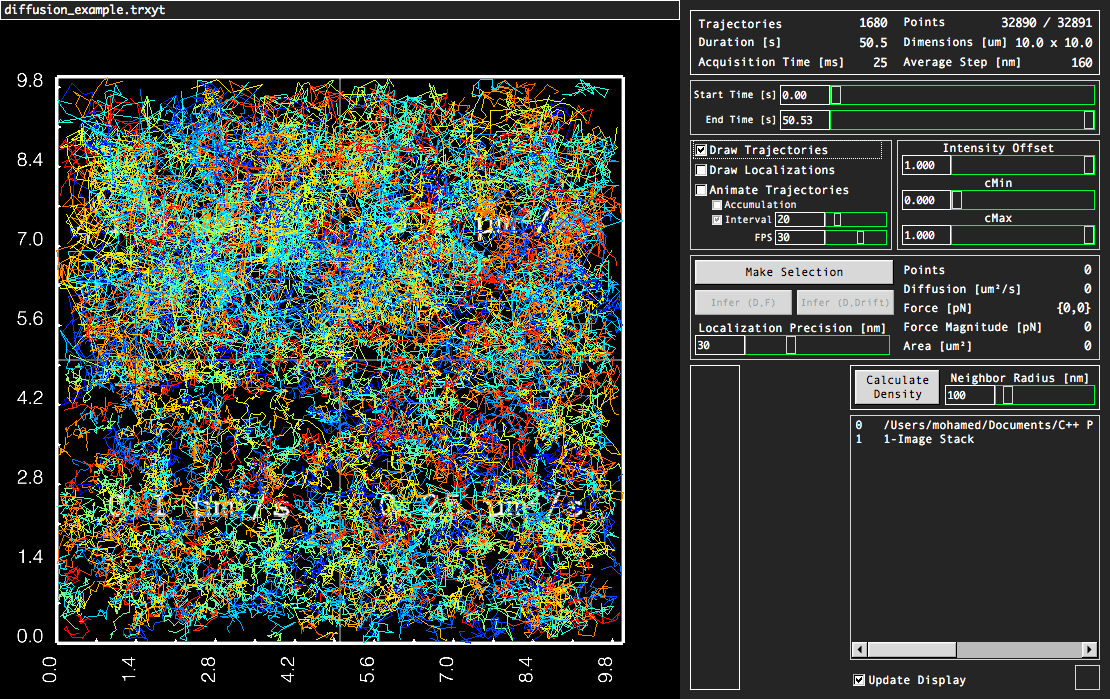Uncheck the Update Display checkbox

859,680
